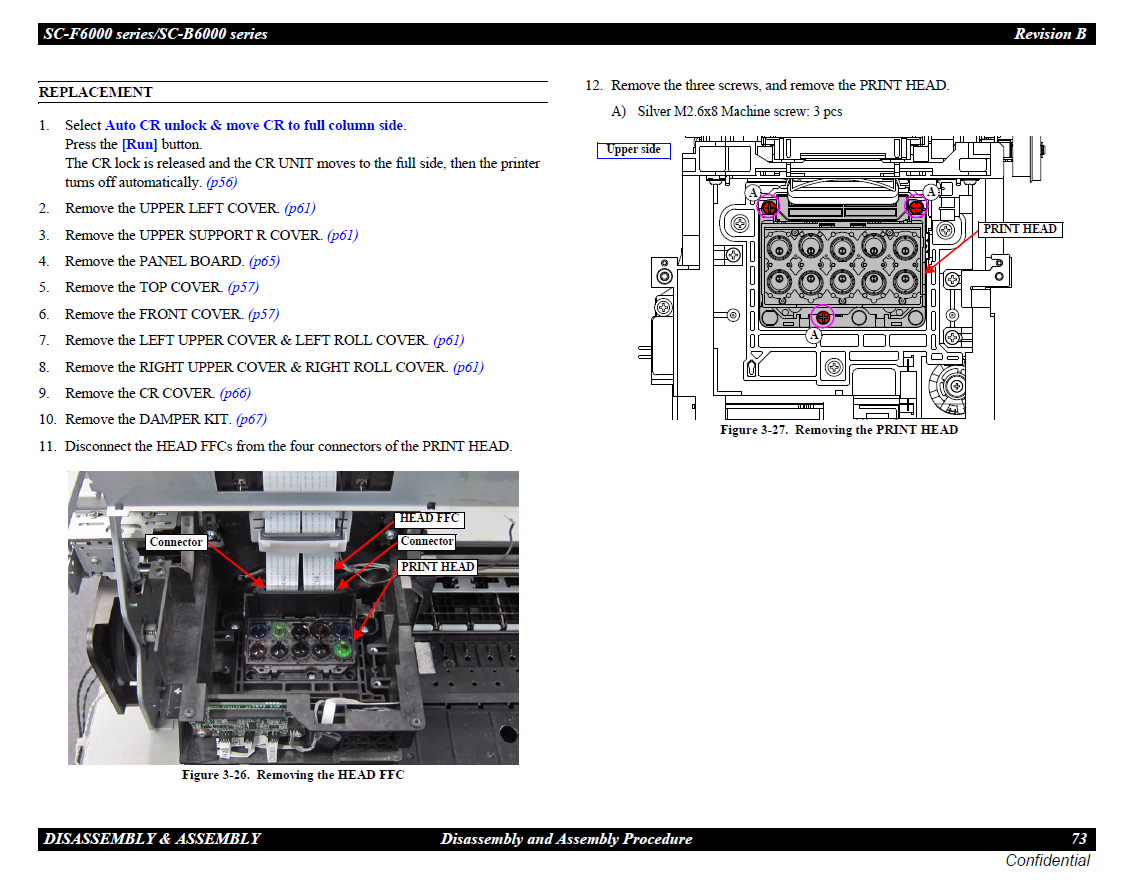Go to p66 for the CR COVER
The image size is (1145, 880).
[x=235, y=393]
